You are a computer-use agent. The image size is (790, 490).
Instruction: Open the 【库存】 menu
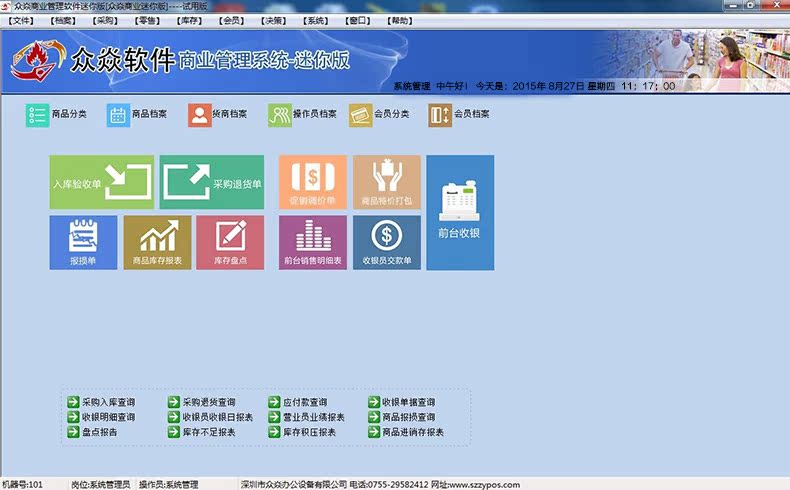pos(189,21)
